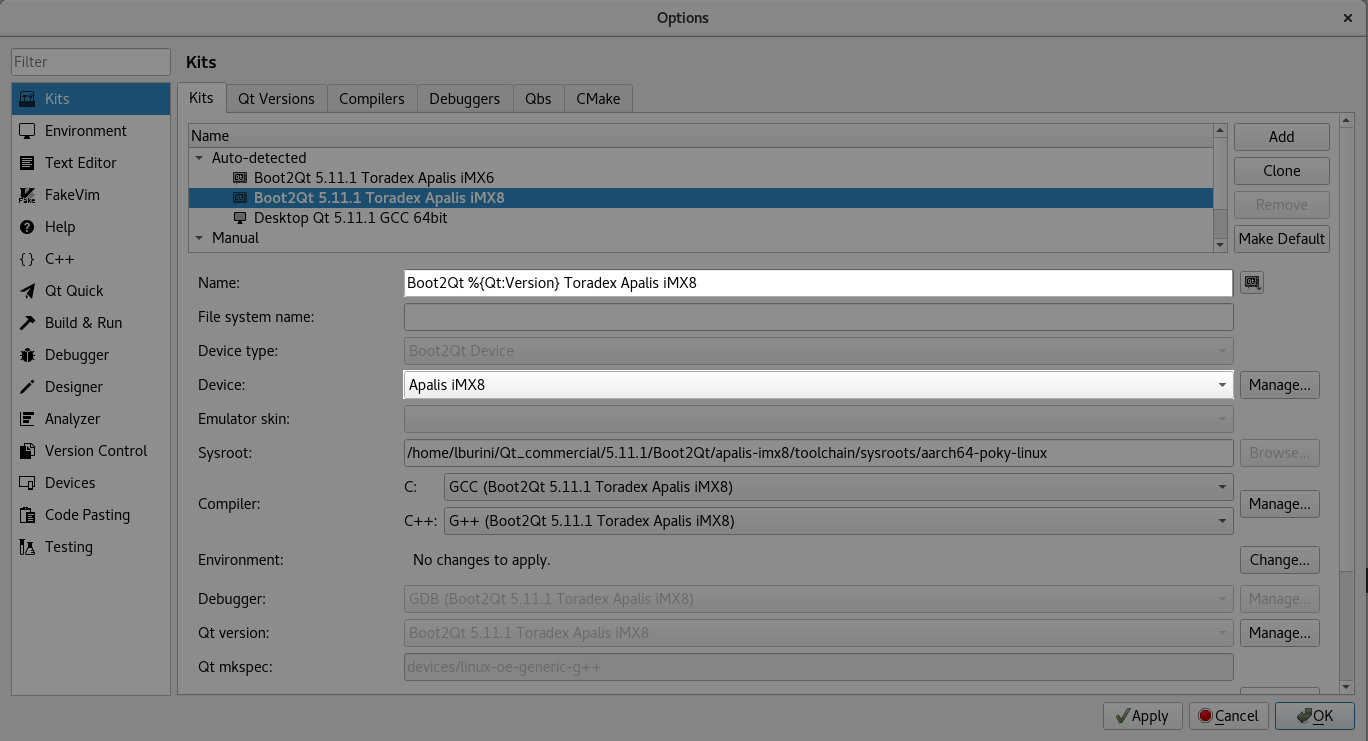This screenshot has height=741, width=1368.
Task: Click the Filter search field
Action: (91, 62)
